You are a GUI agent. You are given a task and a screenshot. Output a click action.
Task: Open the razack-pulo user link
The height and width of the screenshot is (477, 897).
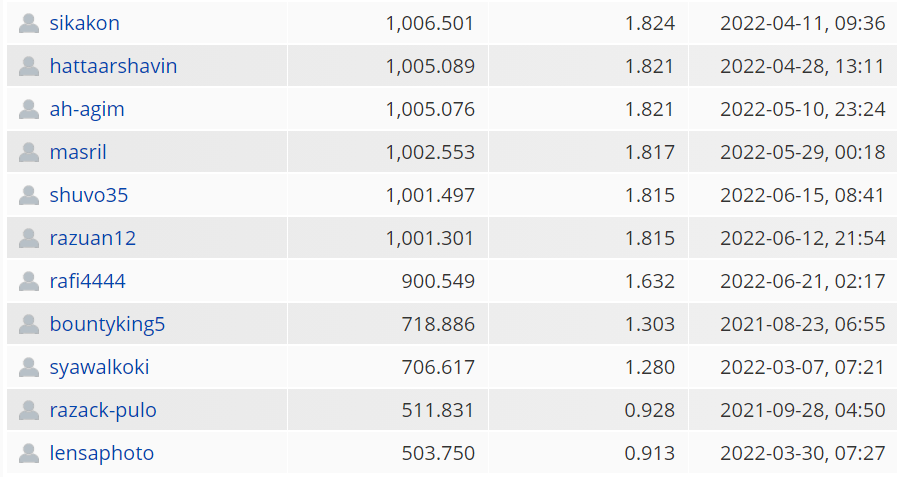tap(103, 411)
